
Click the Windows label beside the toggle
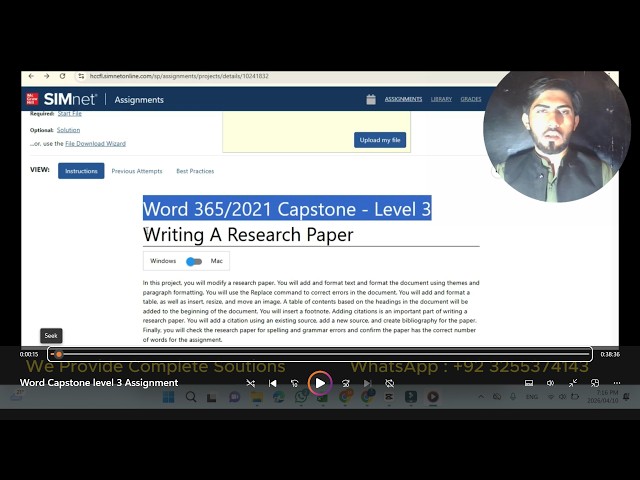(163, 261)
